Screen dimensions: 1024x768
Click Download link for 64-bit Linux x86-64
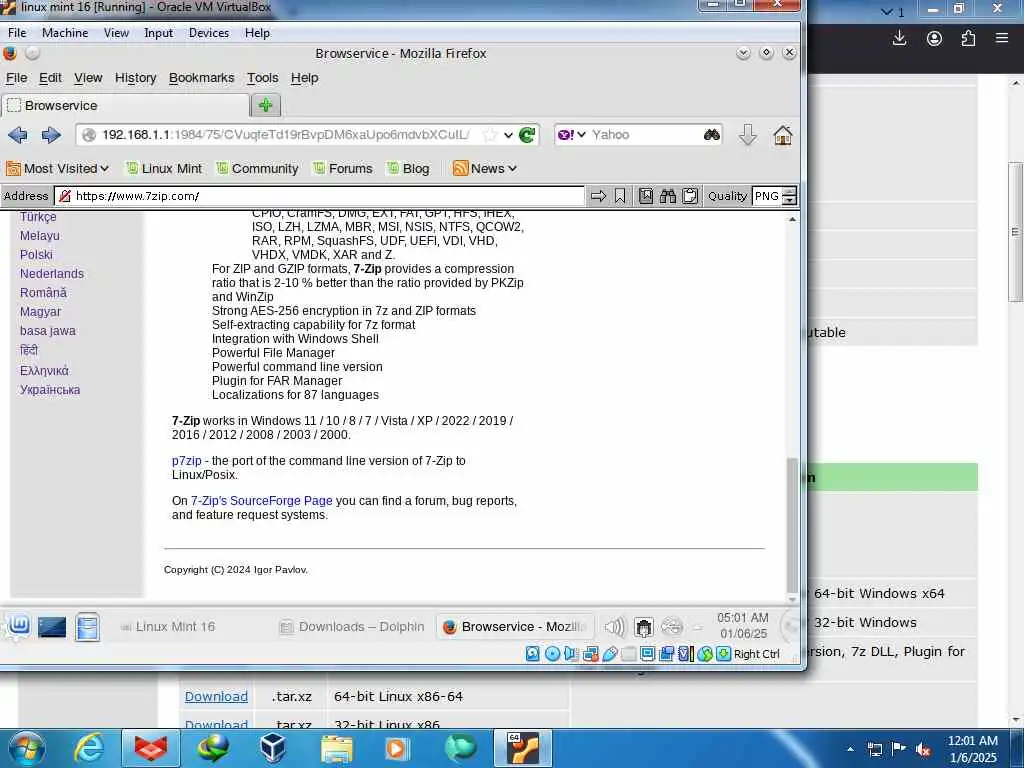tap(216, 696)
